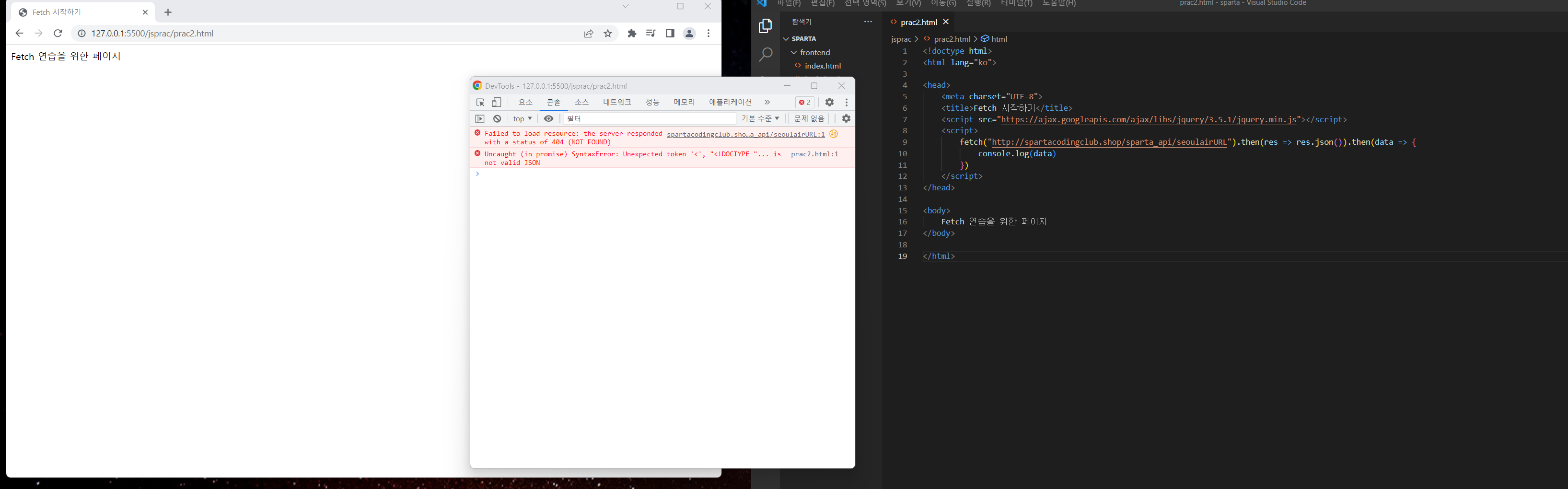
Task: Open the DevTools three-dot customize menu
Action: click(x=846, y=102)
